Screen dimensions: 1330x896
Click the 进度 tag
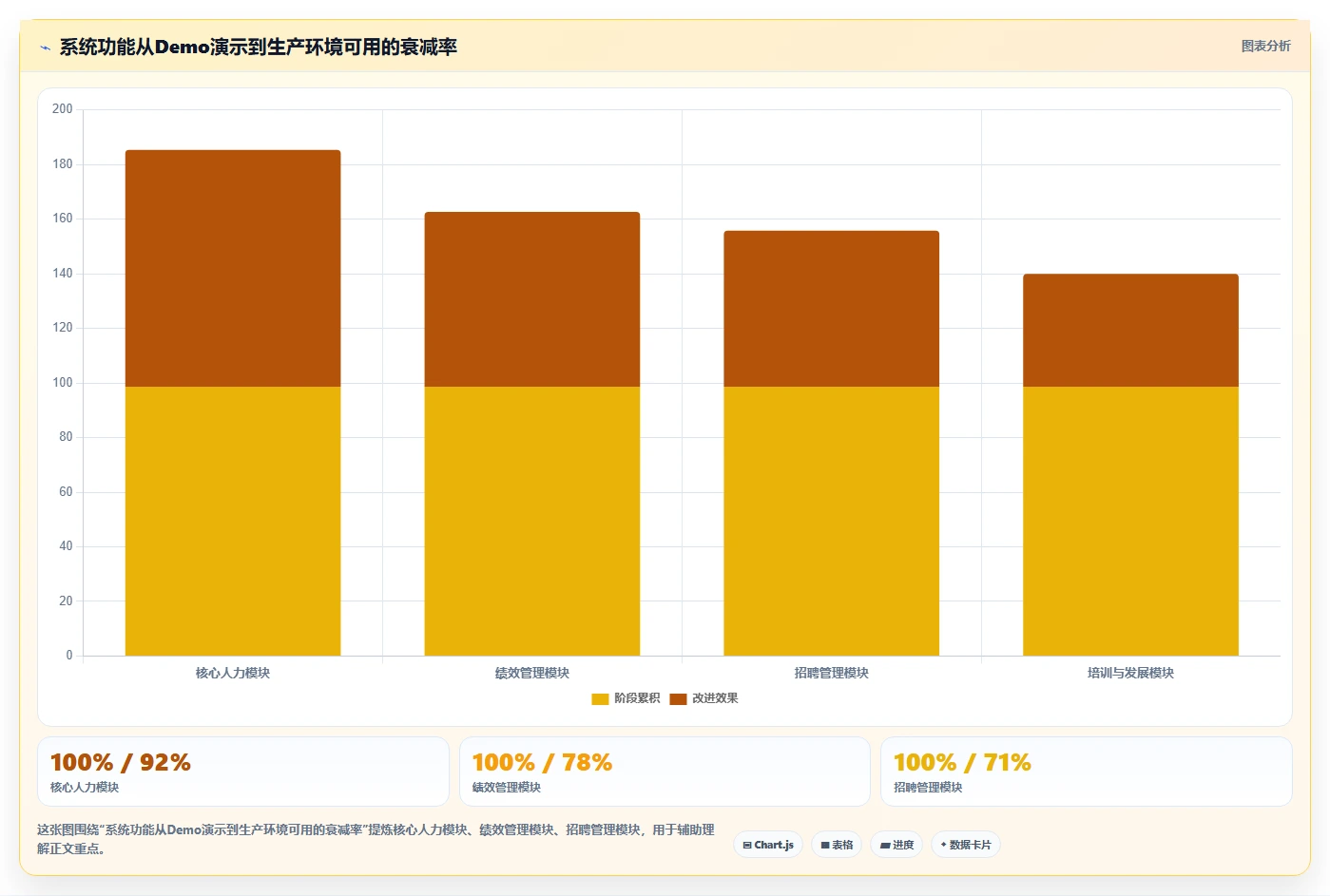coord(896,845)
